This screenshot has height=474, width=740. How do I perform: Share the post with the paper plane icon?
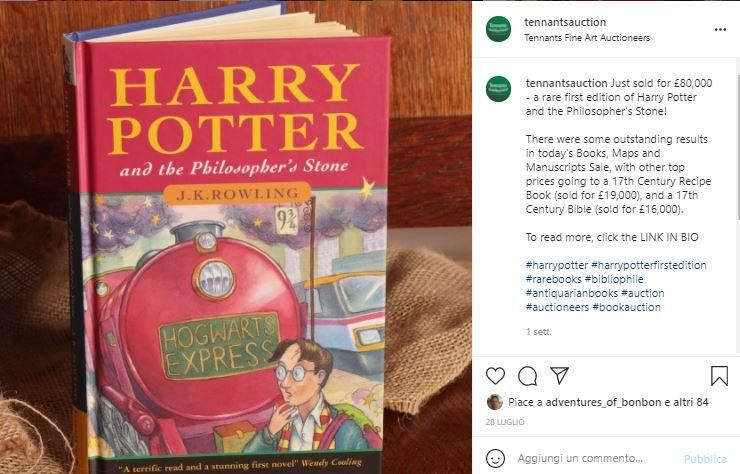coord(560,376)
